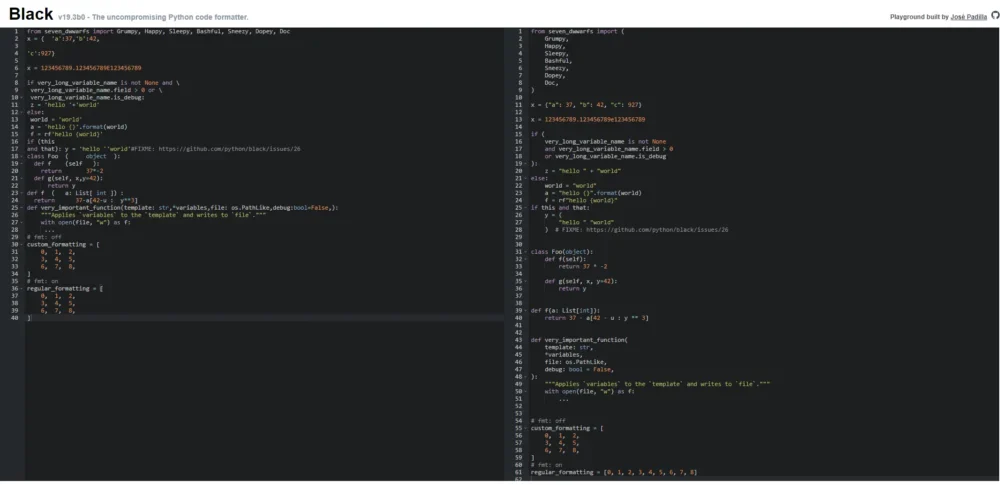Screen dimensions: 1000x485
Task: Click "world = 'world'" in the left editor
Action: (56, 119)
